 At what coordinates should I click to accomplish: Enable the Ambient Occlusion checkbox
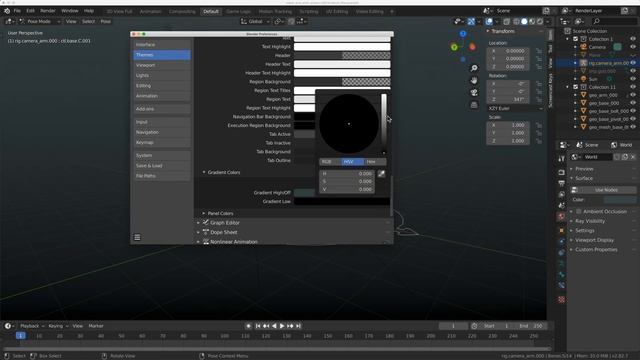[578, 211]
